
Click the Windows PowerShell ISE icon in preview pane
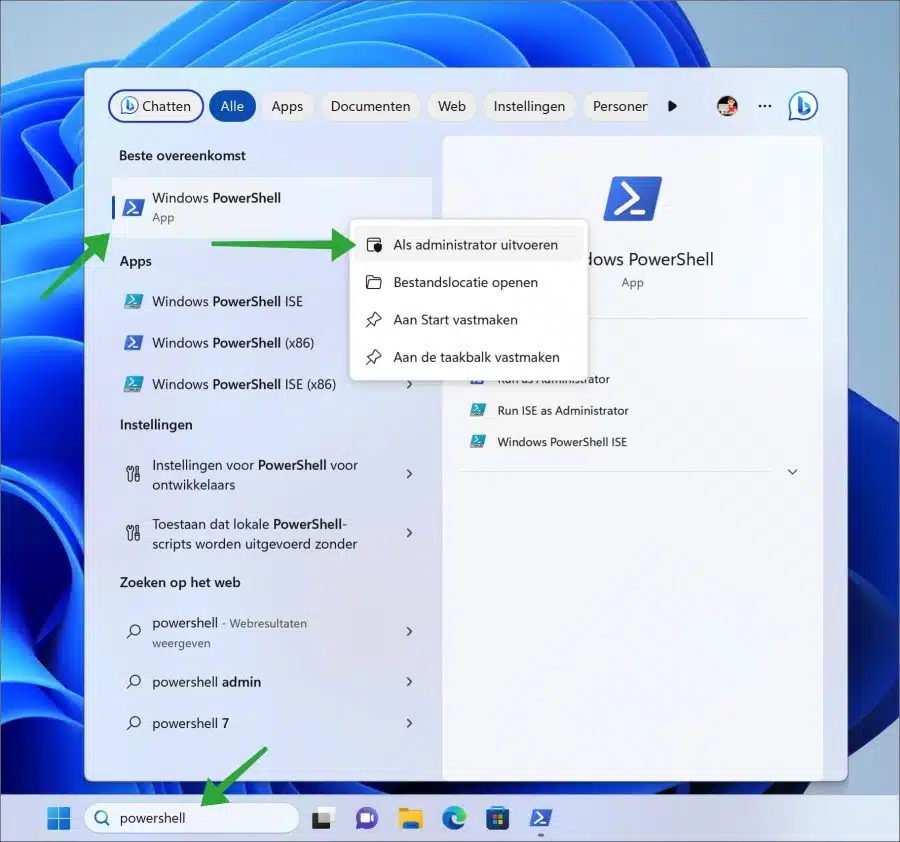(x=478, y=441)
